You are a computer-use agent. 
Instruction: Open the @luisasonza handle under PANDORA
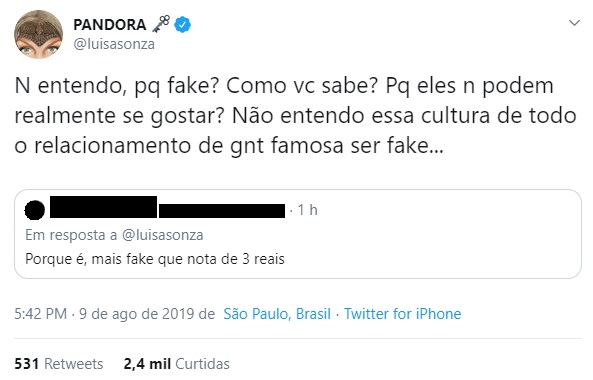pos(114,44)
